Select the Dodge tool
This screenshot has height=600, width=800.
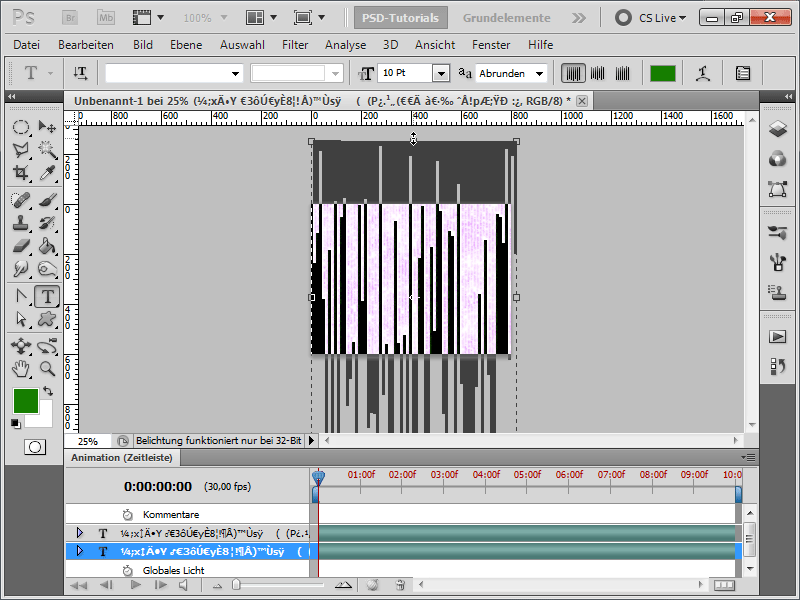pyautogui.click(x=20, y=269)
